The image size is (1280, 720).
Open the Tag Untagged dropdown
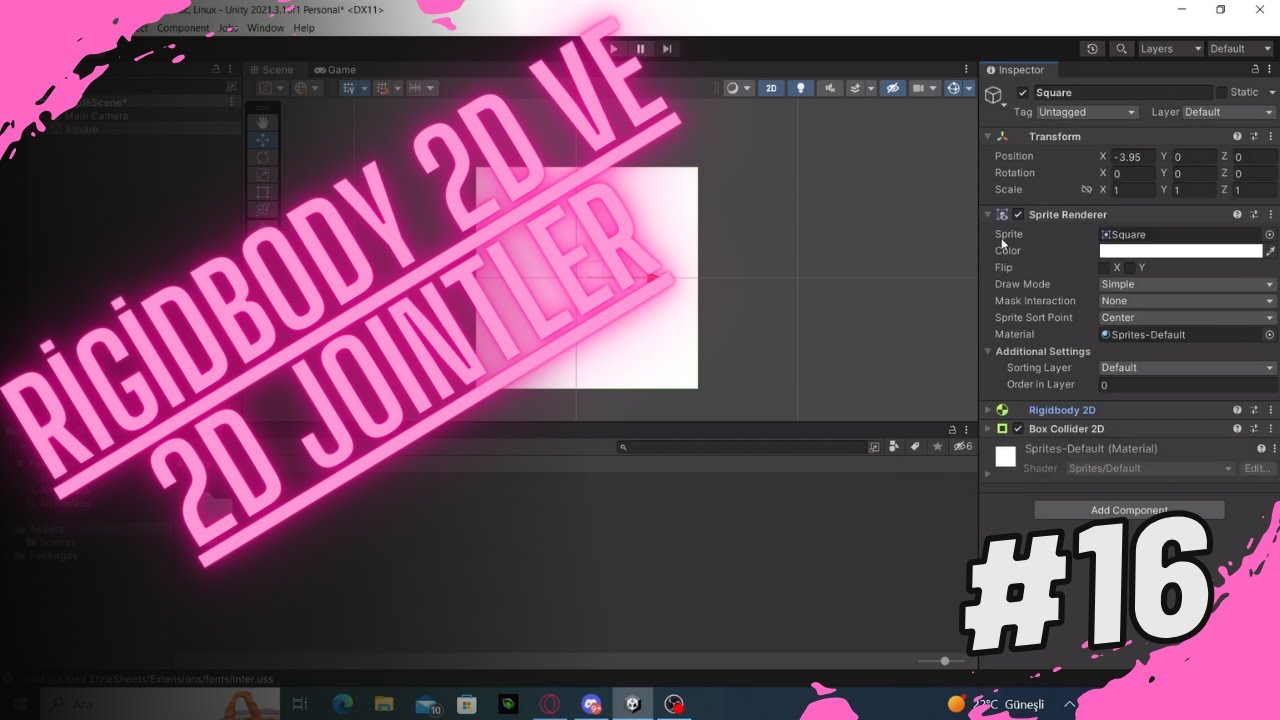pos(1087,112)
